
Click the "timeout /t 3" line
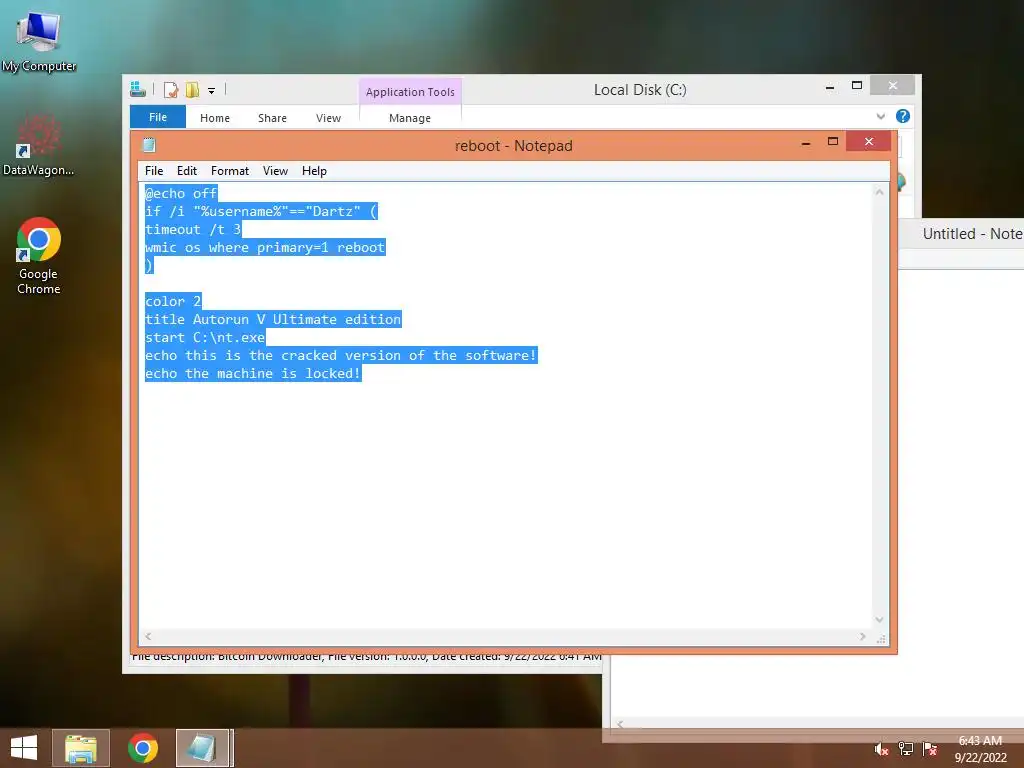193,229
